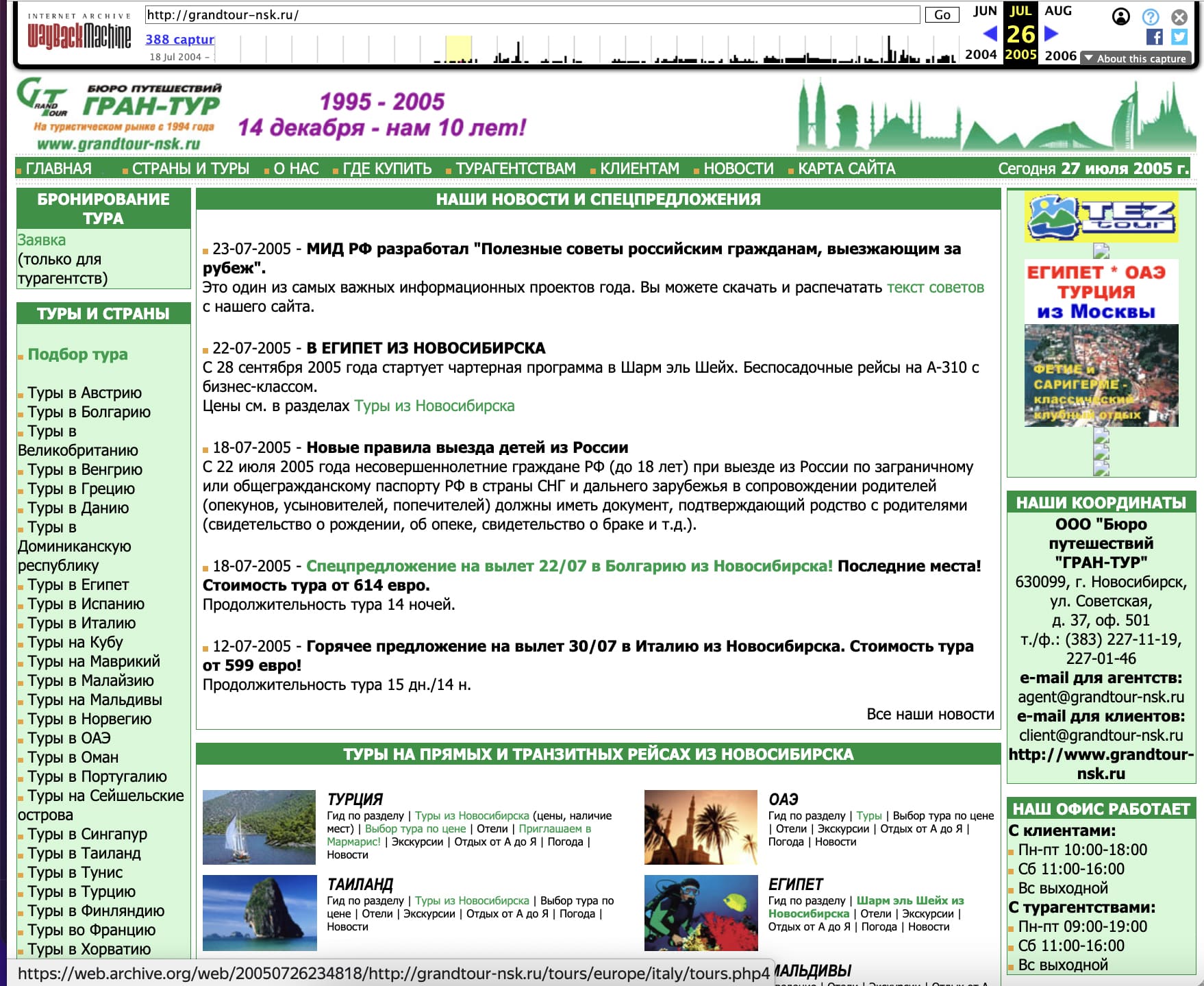Click the agent@grandtour-nsk.ru email address

pos(1101,697)
